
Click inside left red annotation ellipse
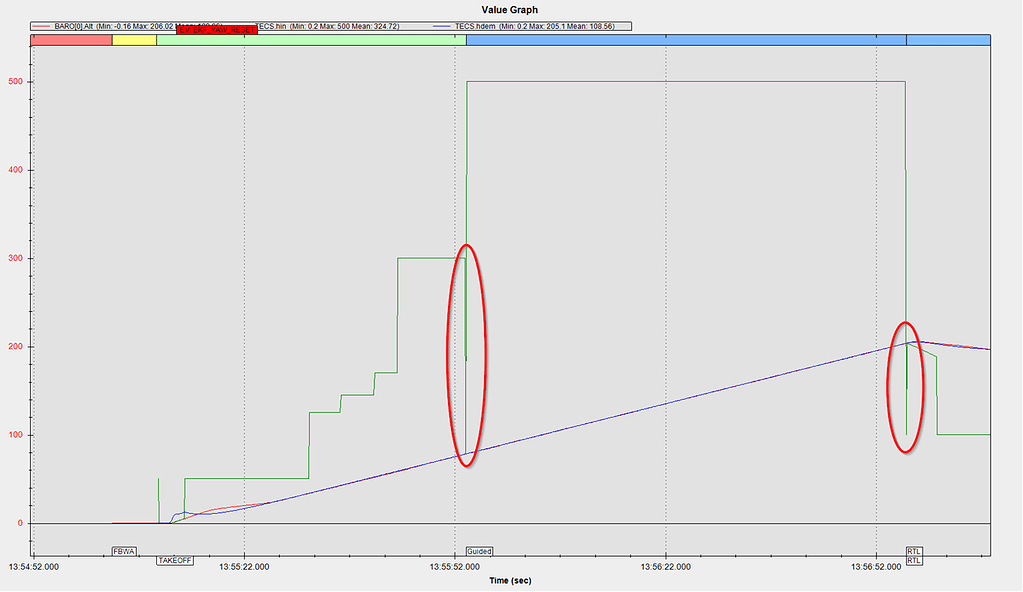click(466, 355)
